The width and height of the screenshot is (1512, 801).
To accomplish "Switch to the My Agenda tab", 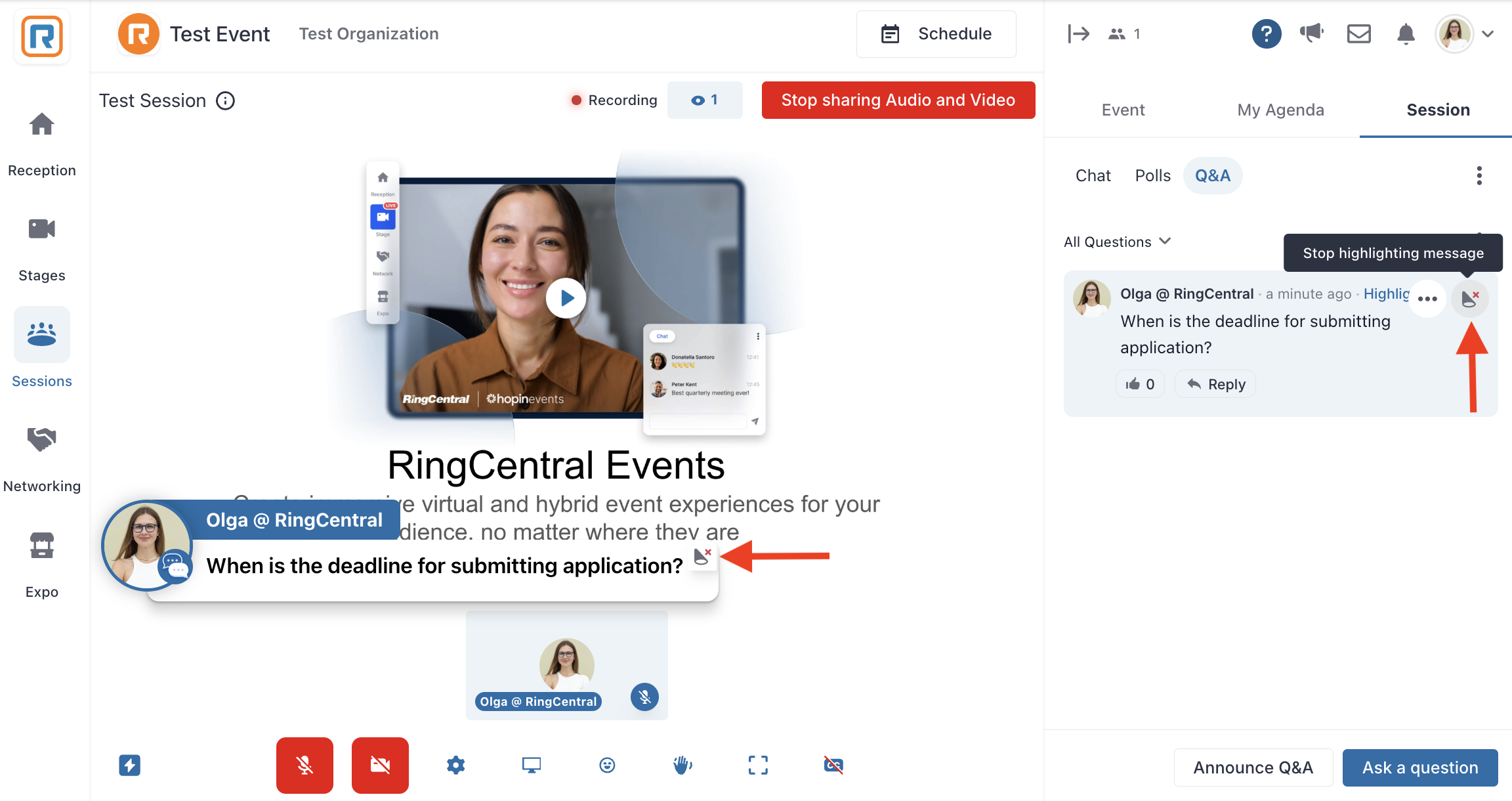I will tap(1280, 110).
